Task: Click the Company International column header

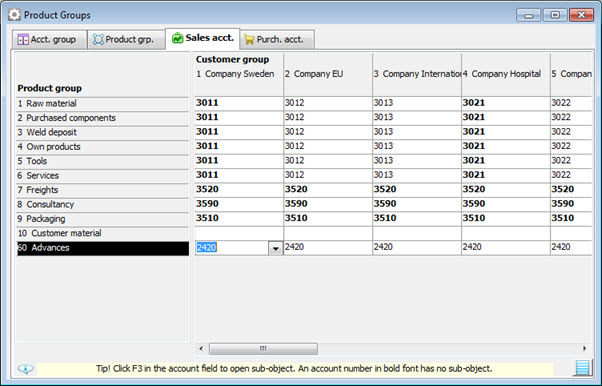Action: pyautogui.click(x=417, y=74)
